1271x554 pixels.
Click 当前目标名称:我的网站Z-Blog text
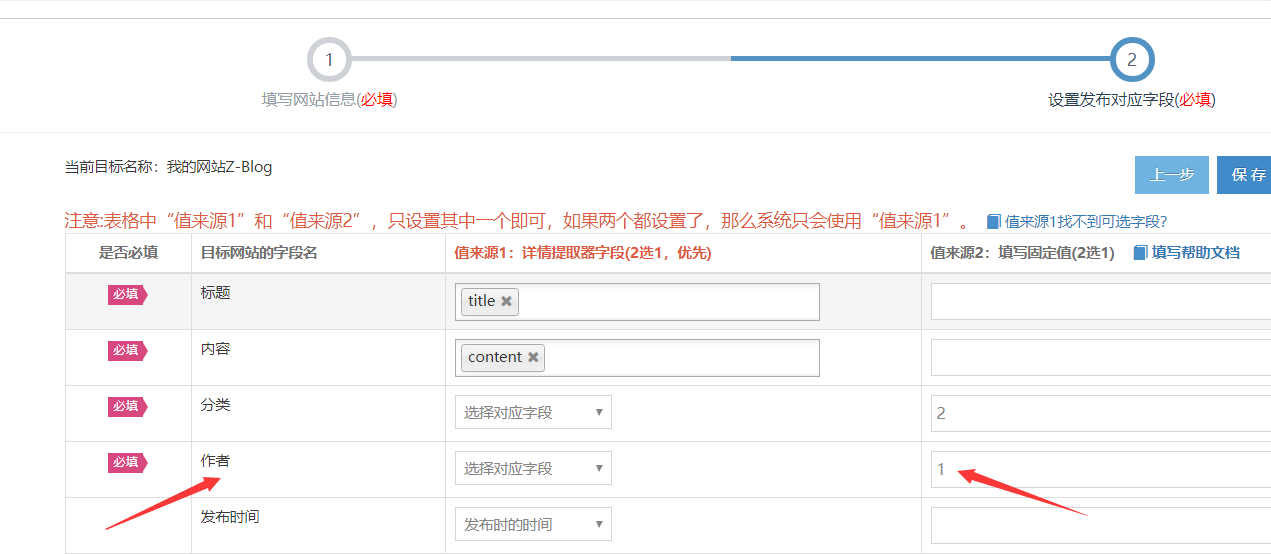pyautogui.click(x=168, y=167)
